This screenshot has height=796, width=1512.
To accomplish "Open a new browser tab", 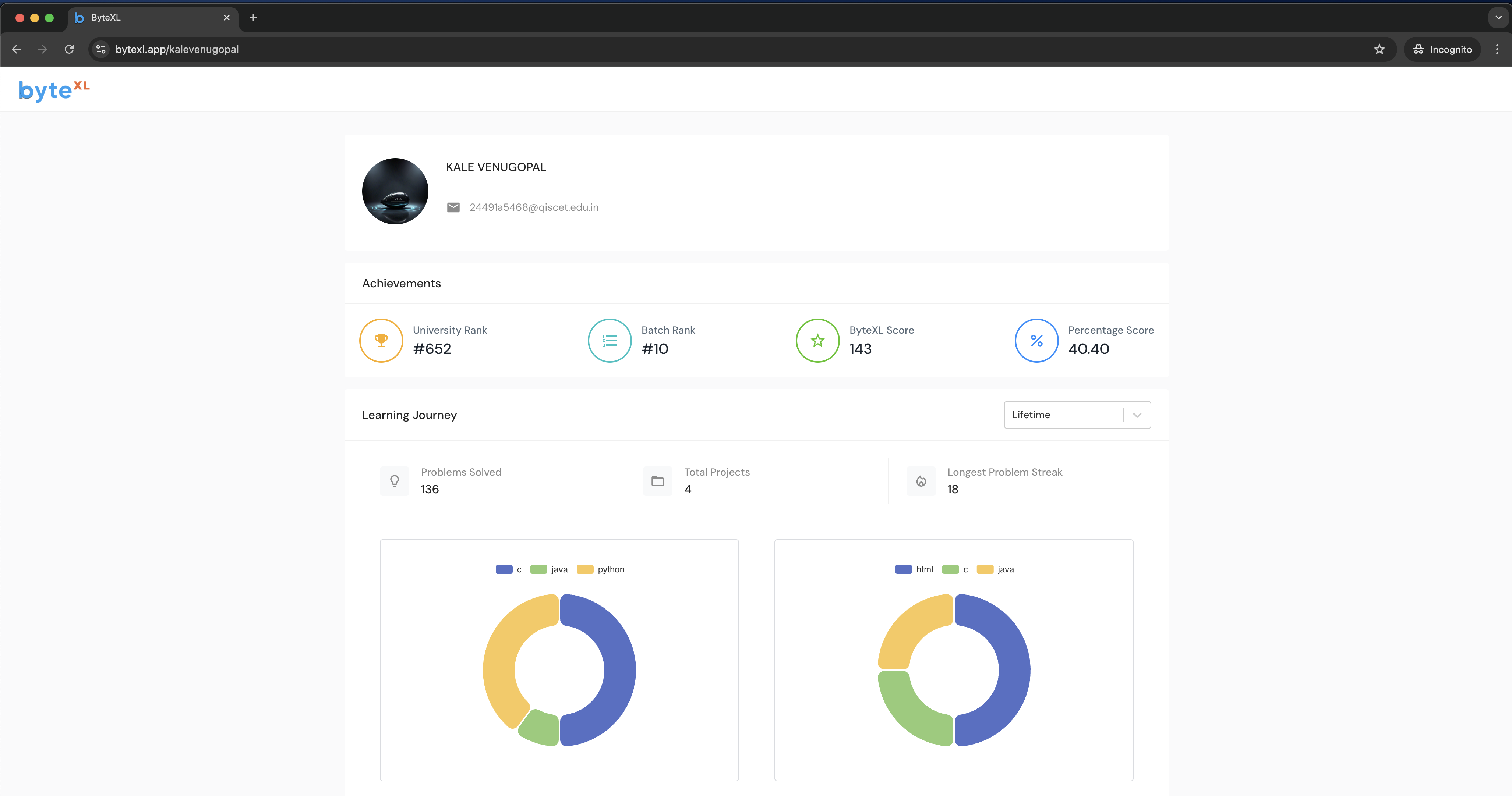I will 253,18.
